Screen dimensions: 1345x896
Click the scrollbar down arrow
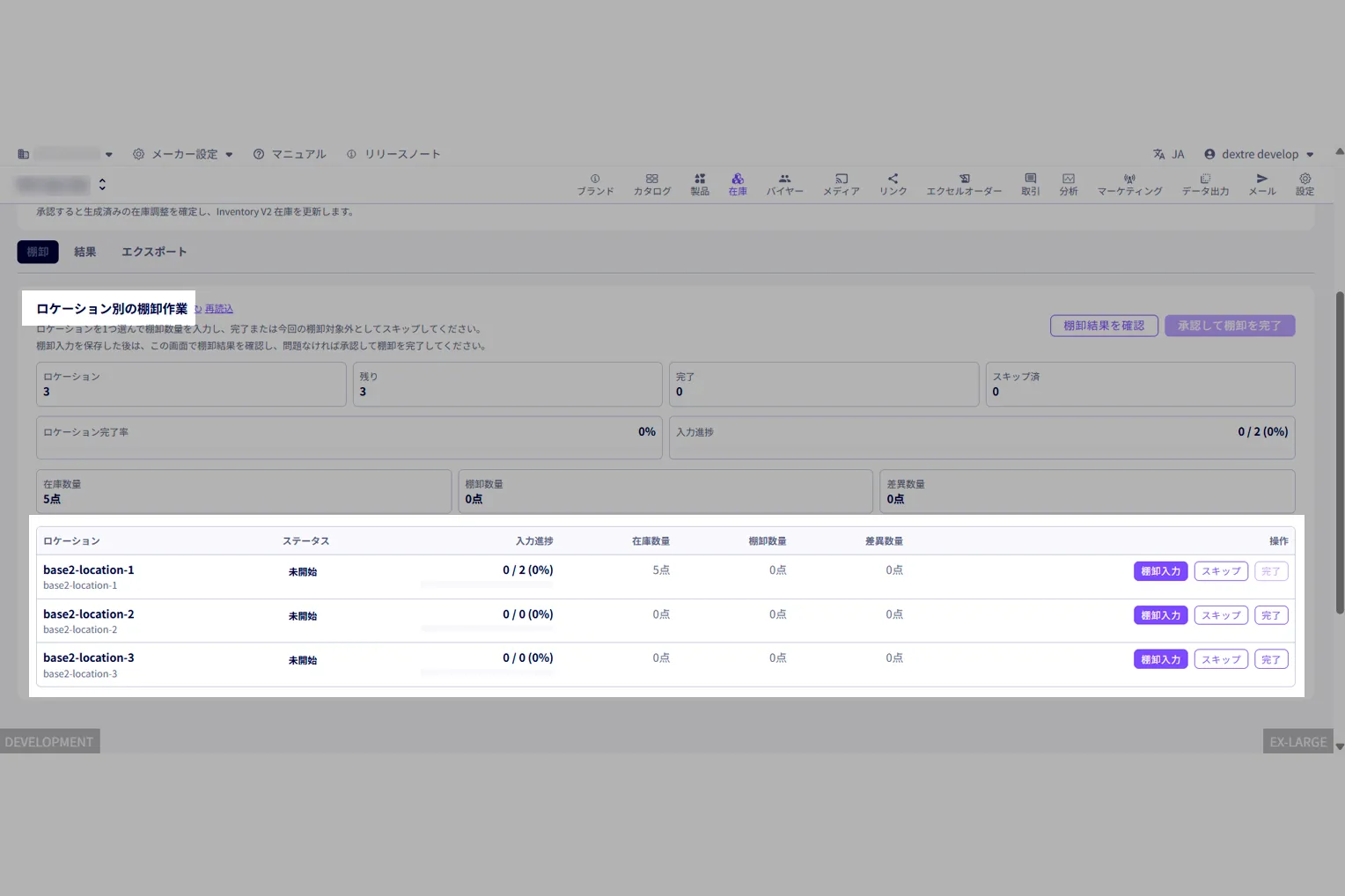click(1340, 746)
